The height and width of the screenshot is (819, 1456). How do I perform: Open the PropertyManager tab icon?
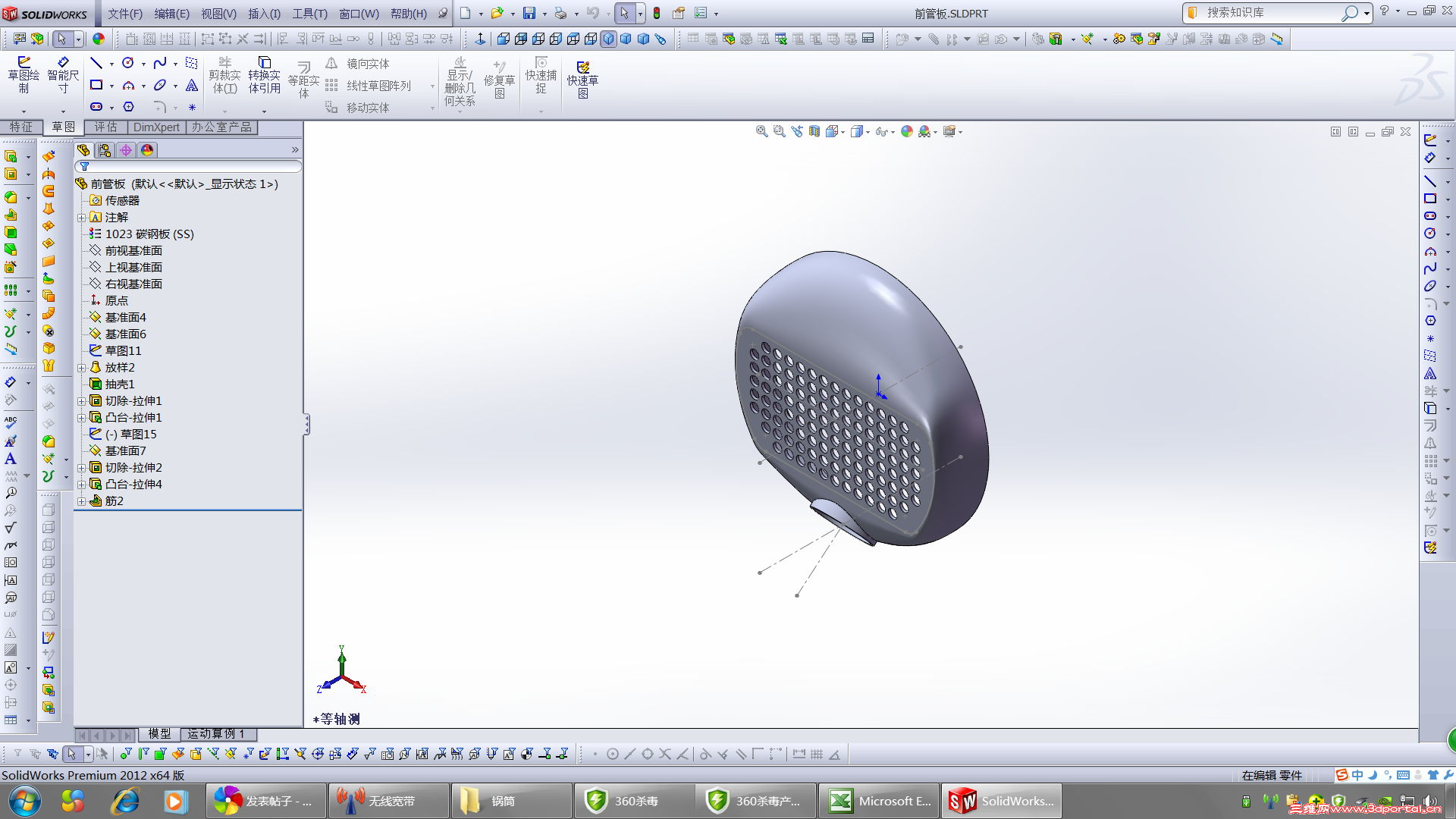pos(105,150)
